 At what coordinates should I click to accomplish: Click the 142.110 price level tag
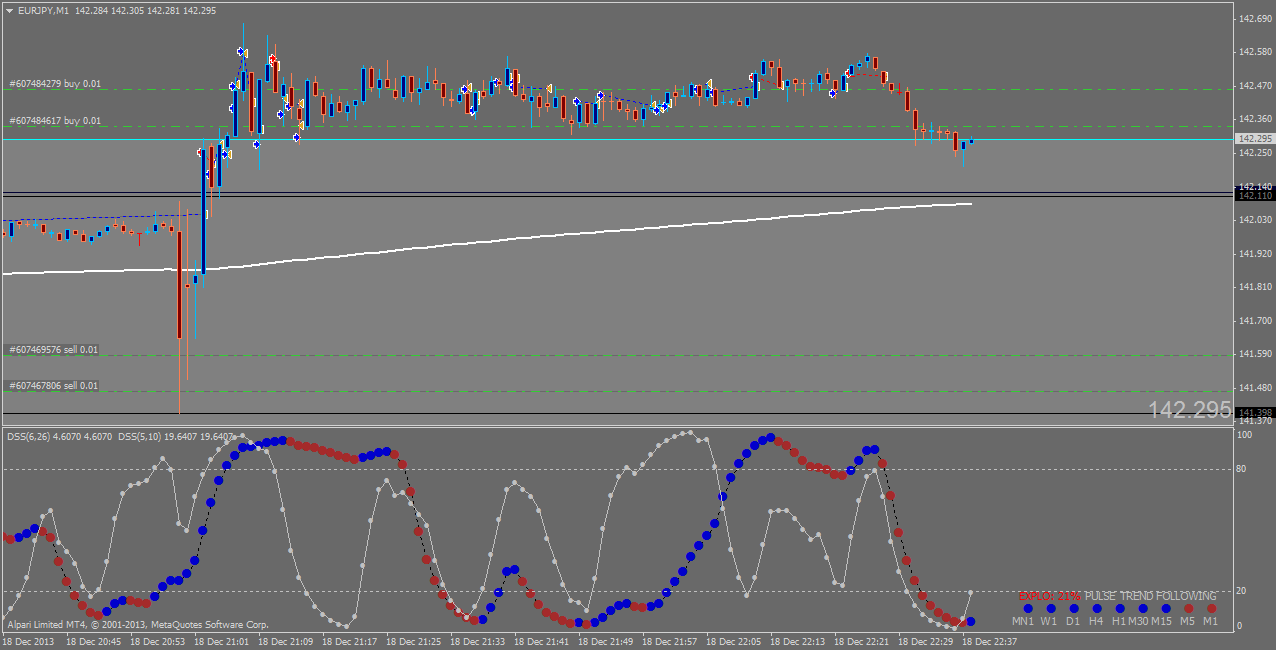click(x=1254, y=196)
